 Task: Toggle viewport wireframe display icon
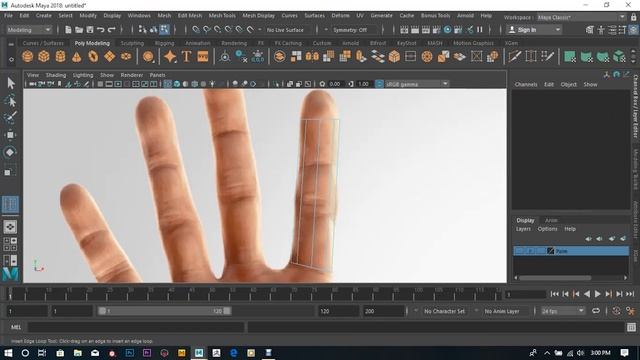(168, 84)
